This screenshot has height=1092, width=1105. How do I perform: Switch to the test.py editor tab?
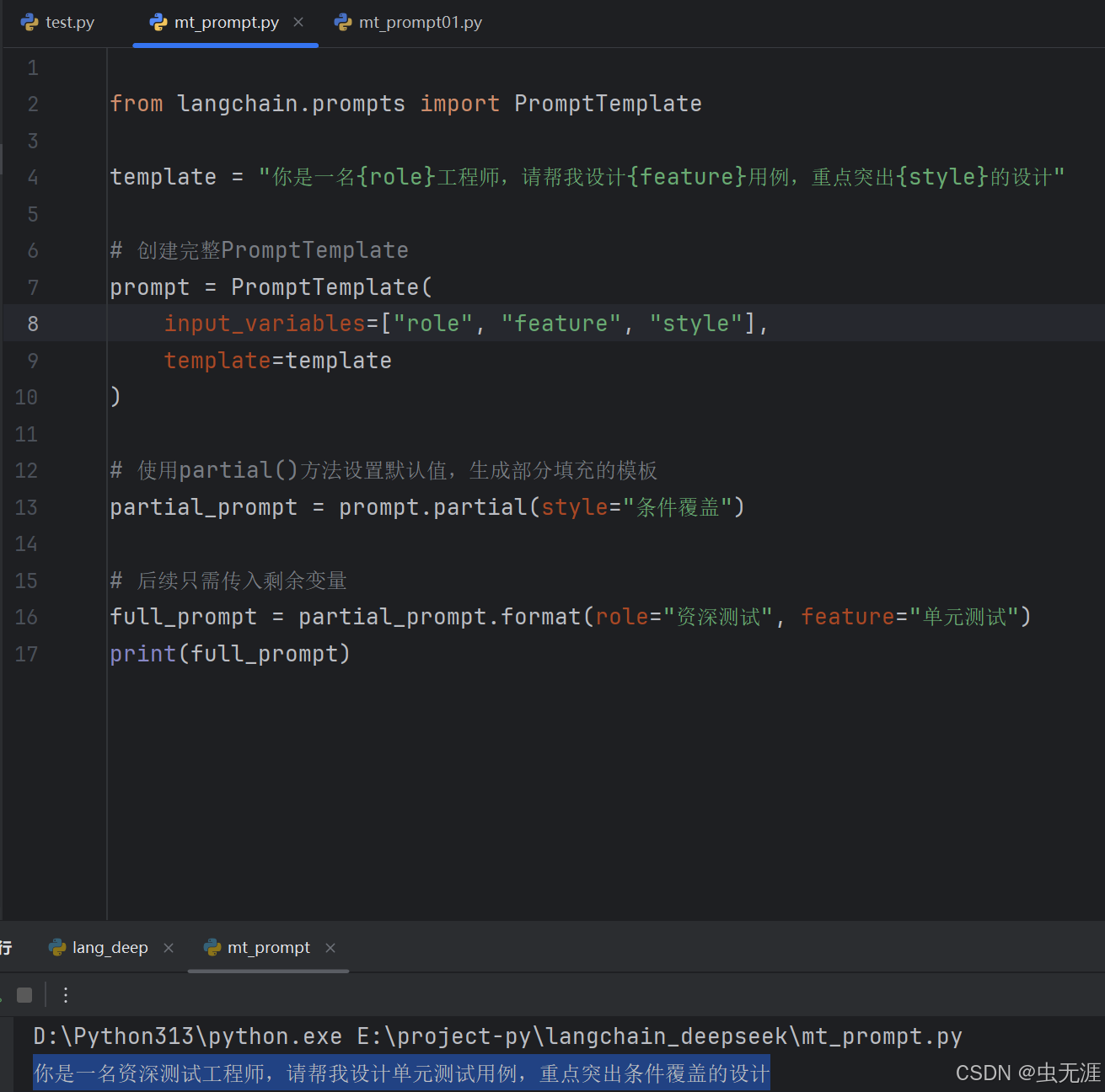coord(58,23)
